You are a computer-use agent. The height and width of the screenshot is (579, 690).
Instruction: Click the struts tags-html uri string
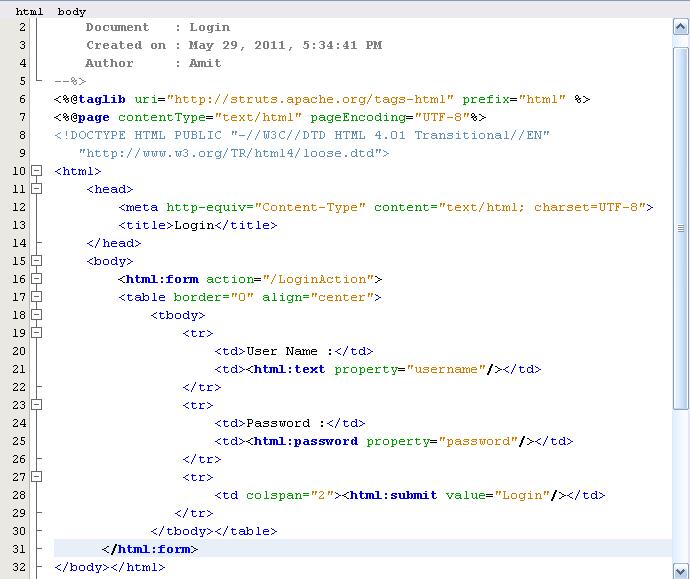310,99
